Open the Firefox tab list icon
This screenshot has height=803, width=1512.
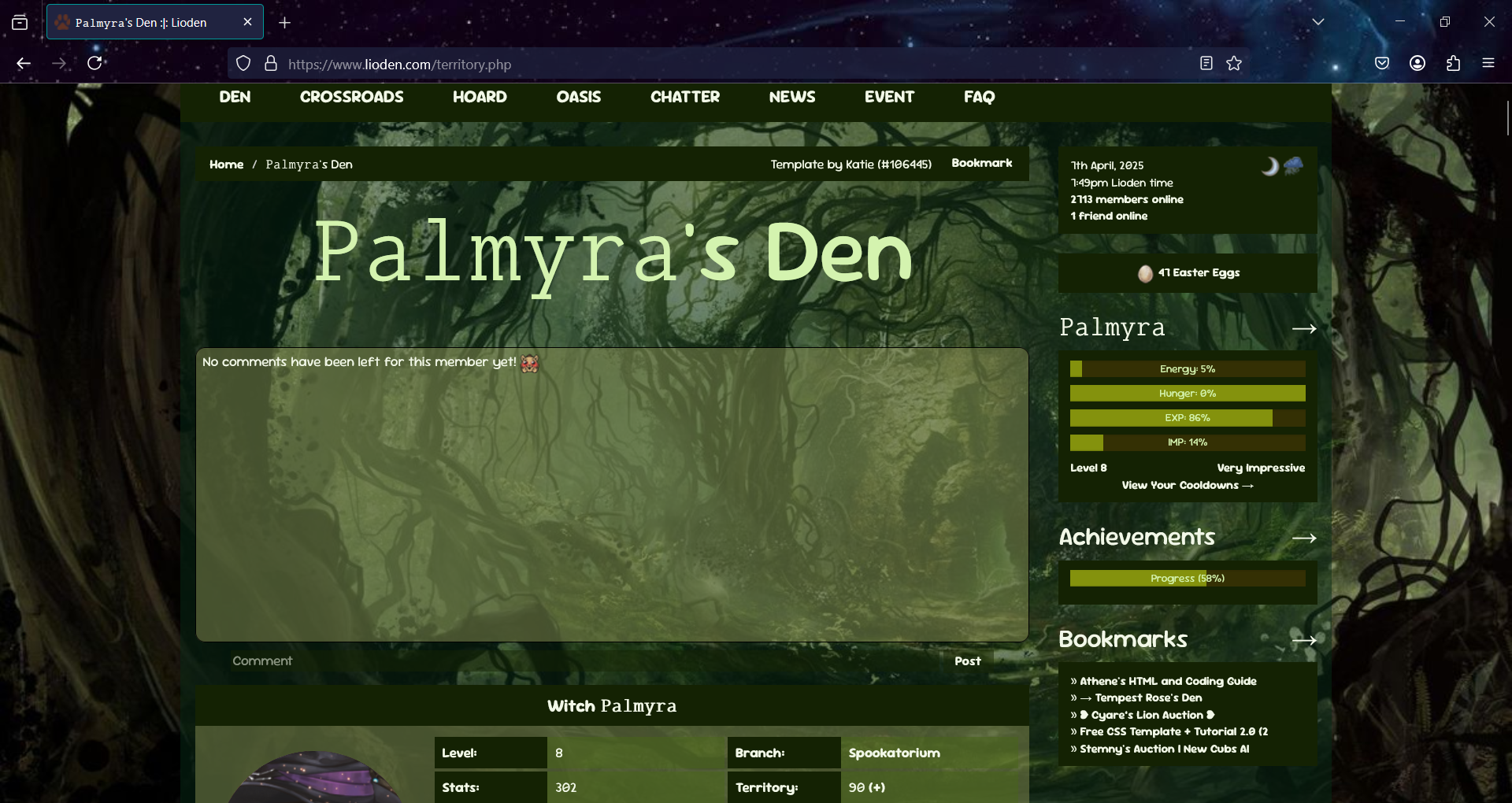click(x=20, y=23)
